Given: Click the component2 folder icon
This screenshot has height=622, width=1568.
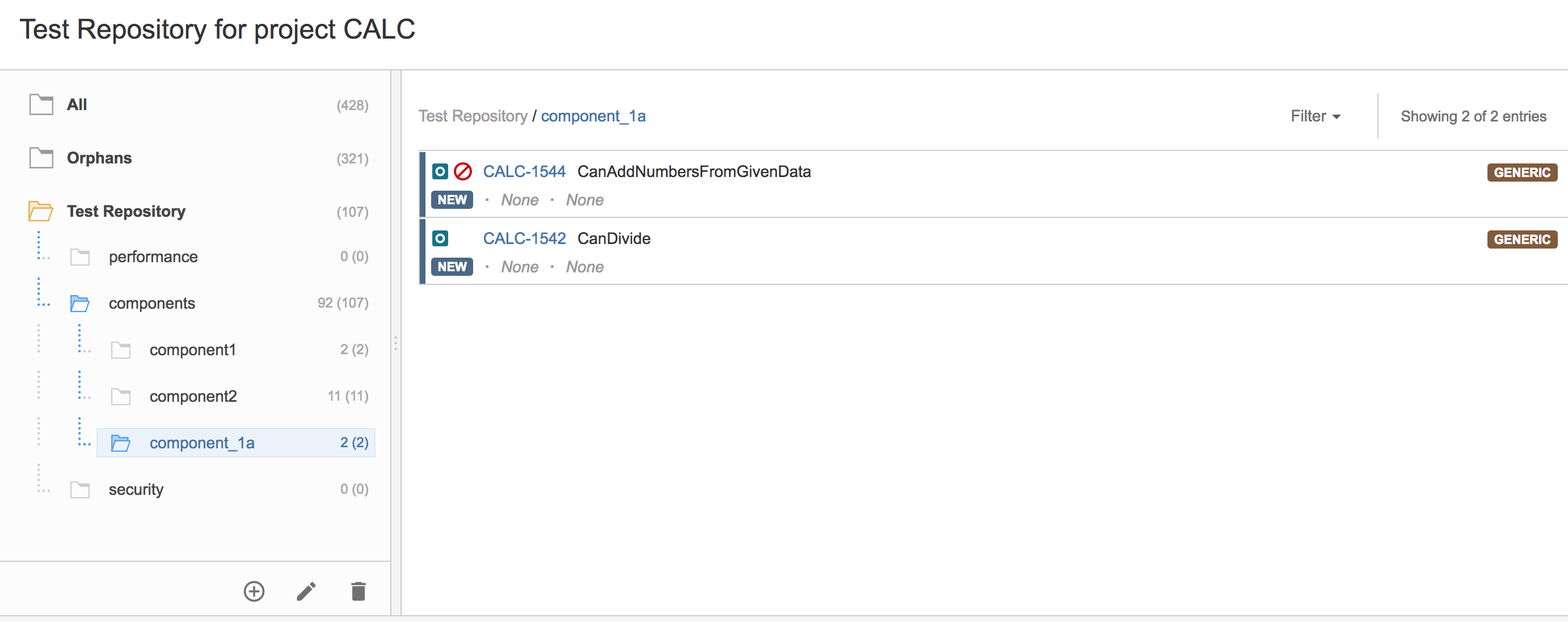Looking at the screenshot, I should (120, 397).
